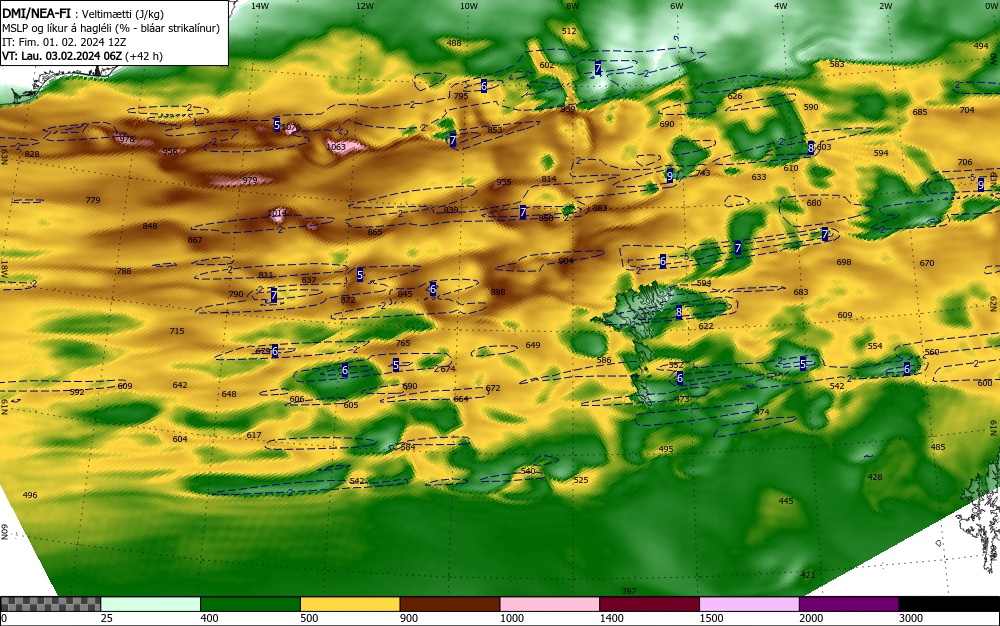Image resolution: width=1000 pixels, height=626 pixels.
Task: Select the '617' map value
Action: (254, 435)
